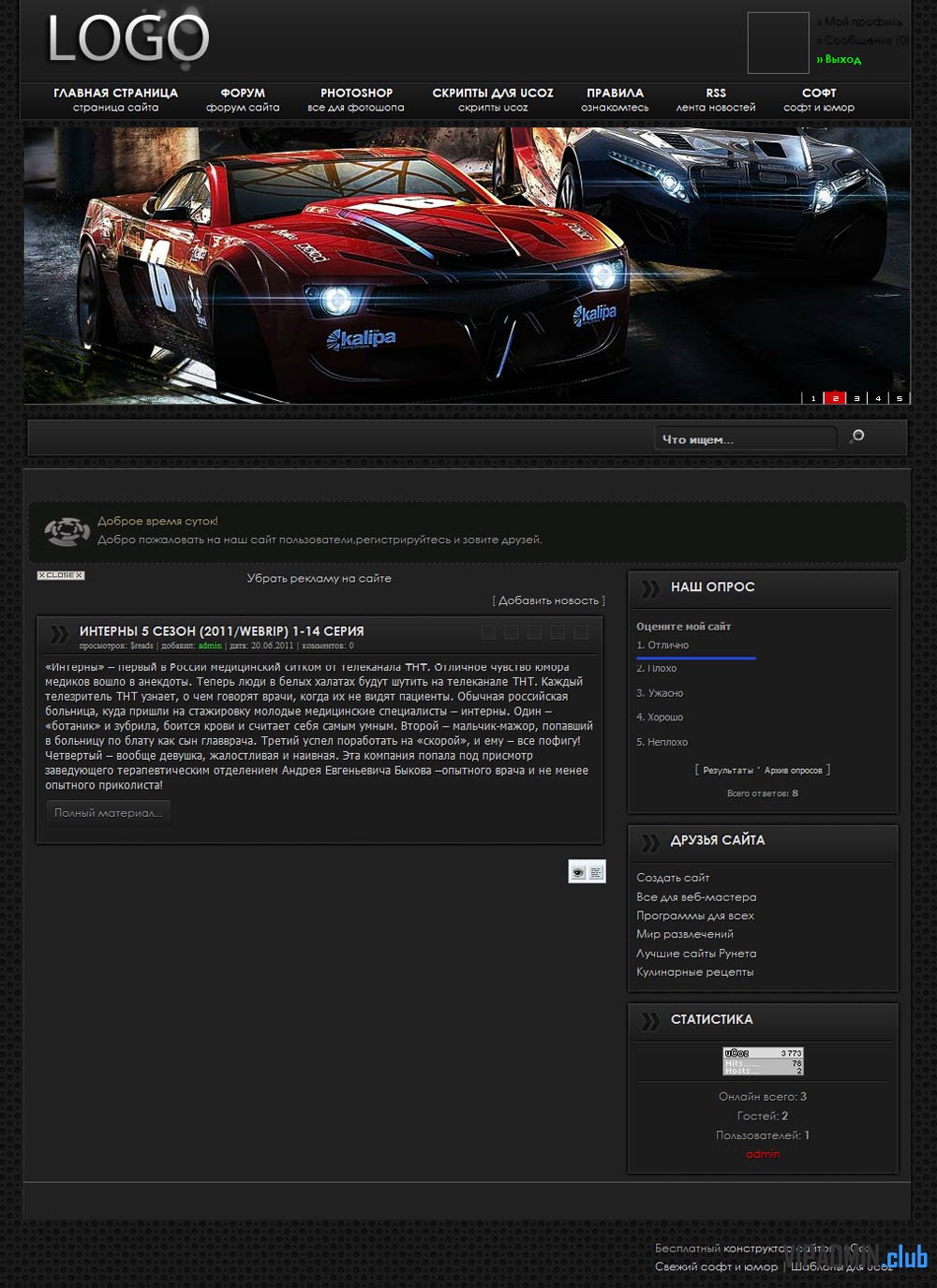Select poll option 2. Плохо
937x1288 pixels.
pyautogui.click(x=657, y=668)
